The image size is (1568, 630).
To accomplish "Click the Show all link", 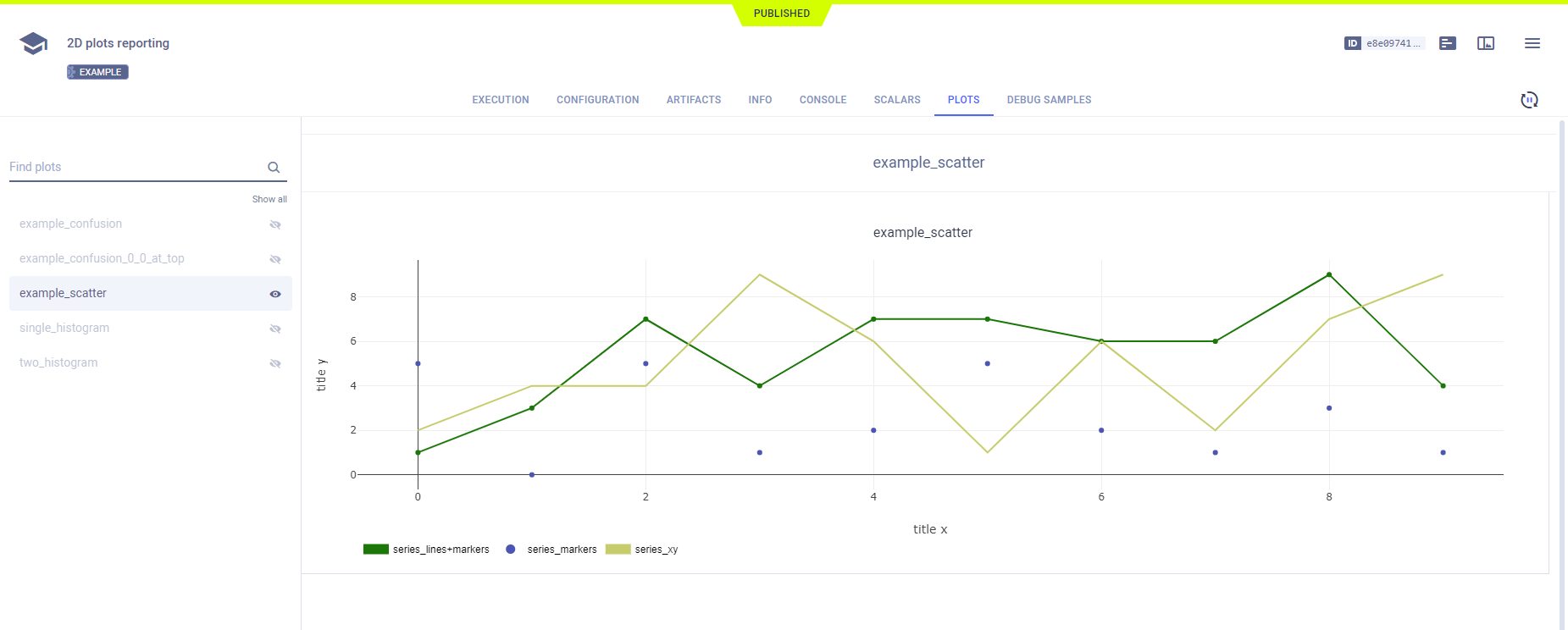I will coord(269,200).
